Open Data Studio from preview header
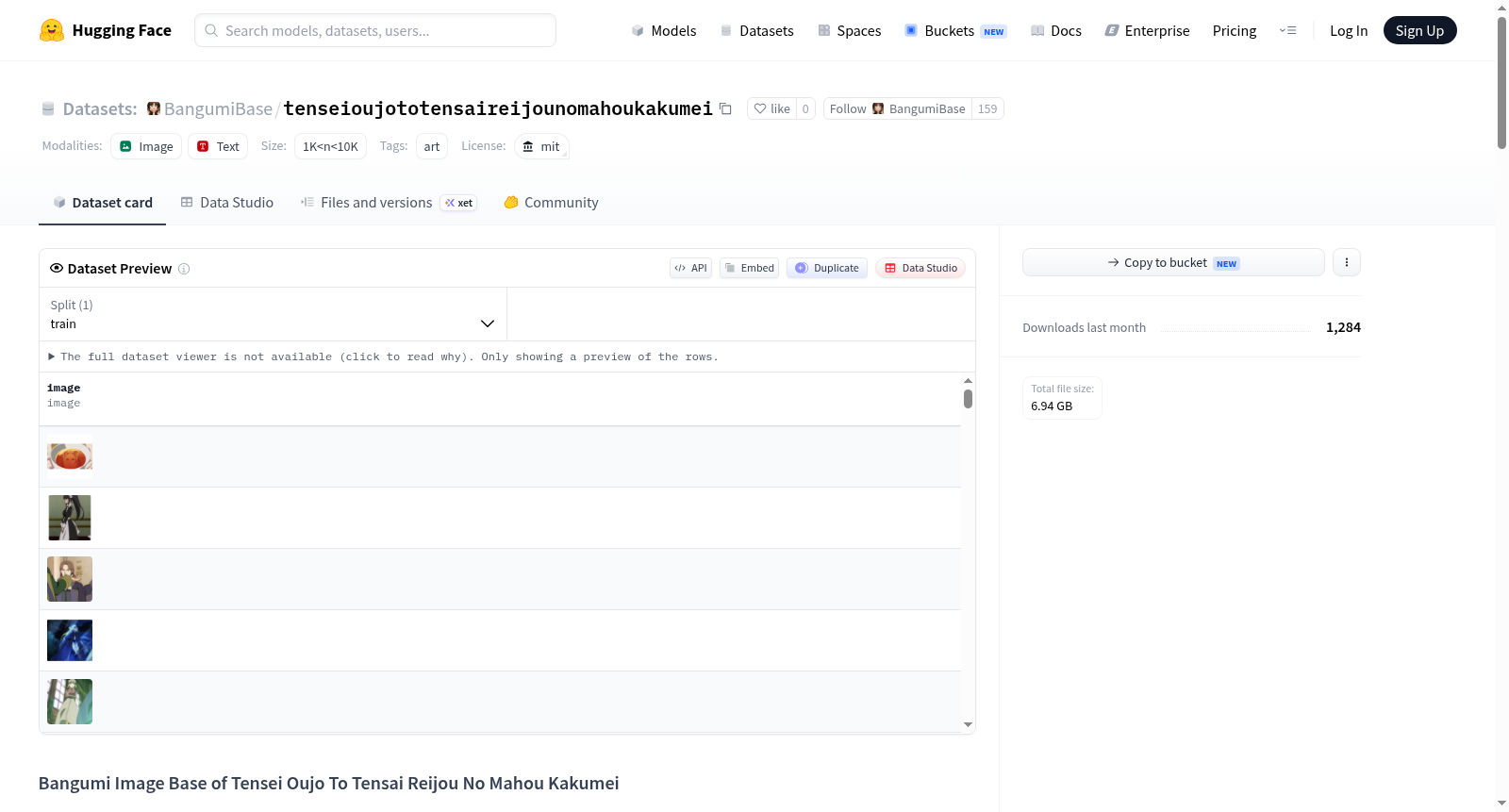 (920, 268)
